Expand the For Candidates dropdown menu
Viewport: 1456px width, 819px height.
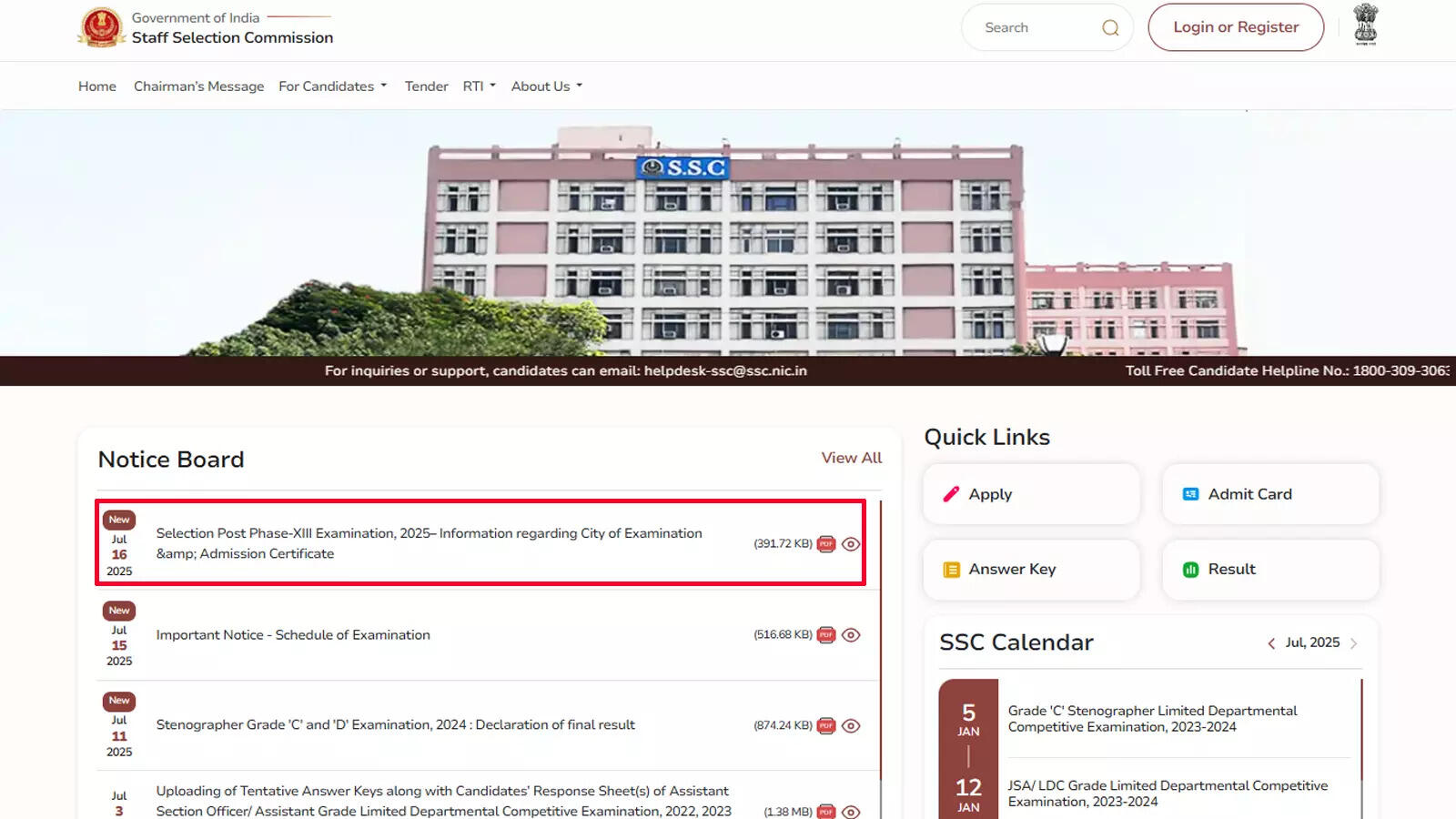pyautogui.click(x=333, y=86)
